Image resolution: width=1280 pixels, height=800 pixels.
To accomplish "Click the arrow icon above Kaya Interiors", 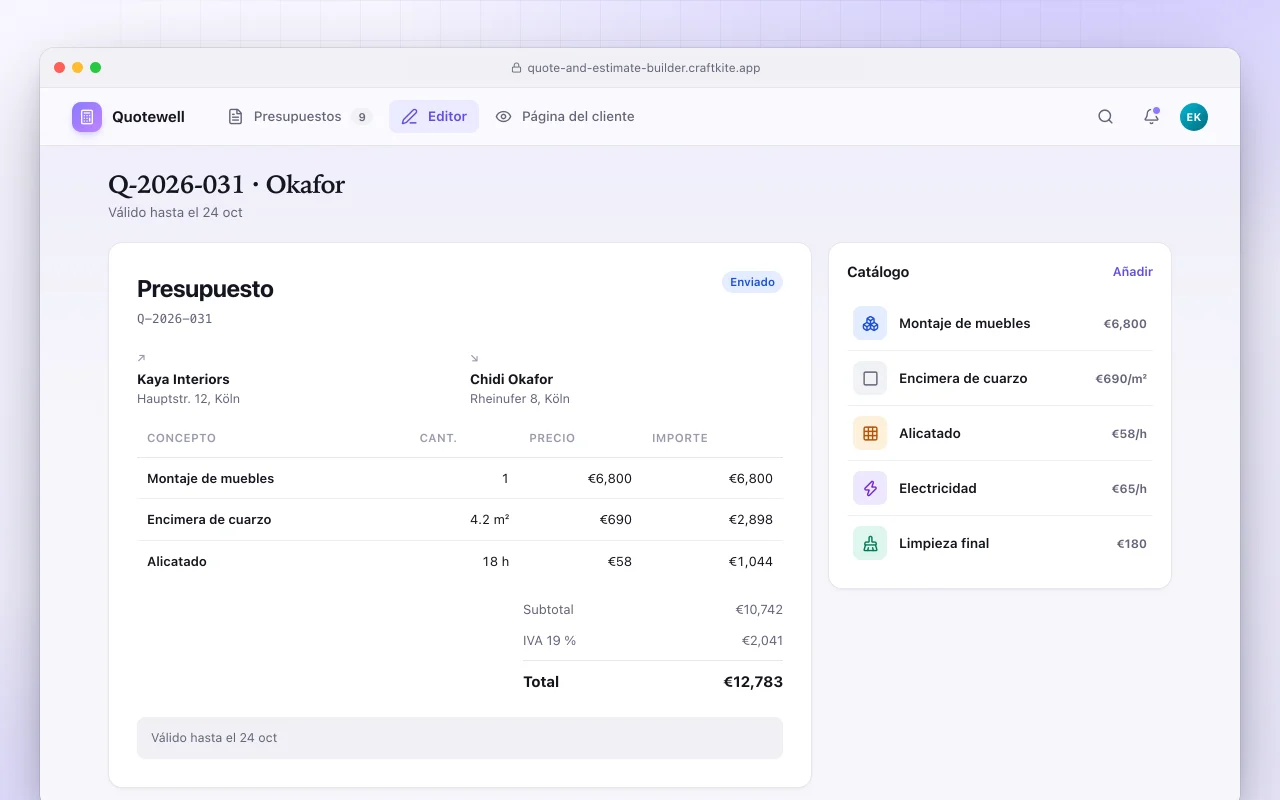I will tap(141, 358).
